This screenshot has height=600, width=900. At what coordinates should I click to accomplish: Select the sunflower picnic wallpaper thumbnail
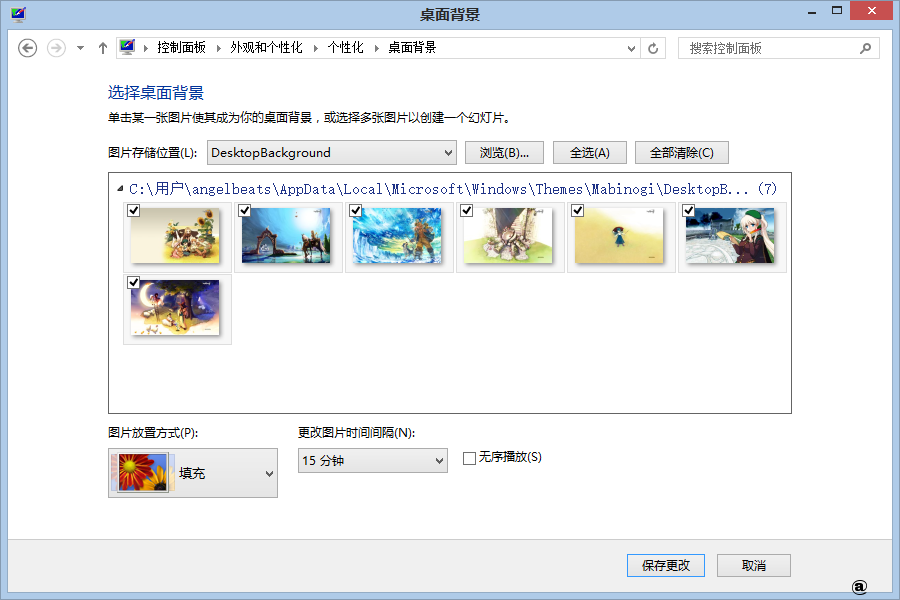pos(175,235)
